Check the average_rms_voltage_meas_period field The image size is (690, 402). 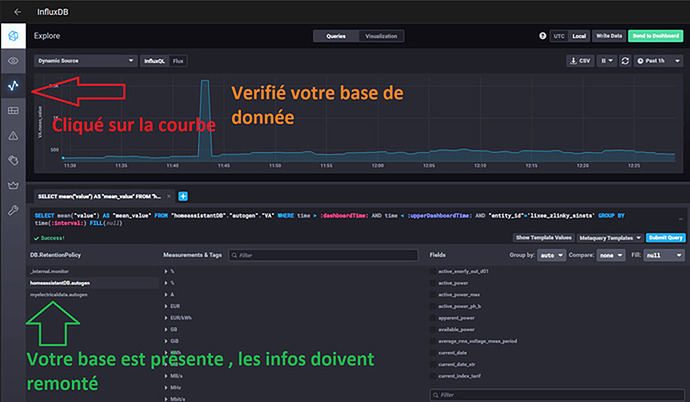pos(433,341)
